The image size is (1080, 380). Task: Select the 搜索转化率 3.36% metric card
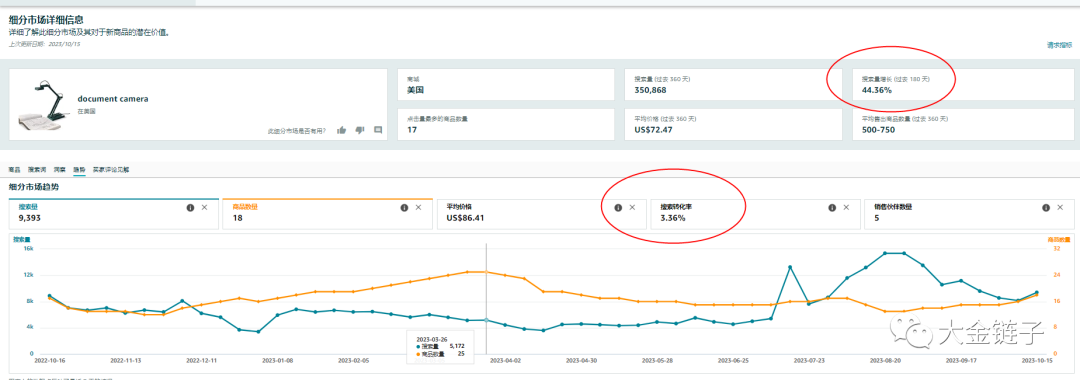[x=756, y=214]
